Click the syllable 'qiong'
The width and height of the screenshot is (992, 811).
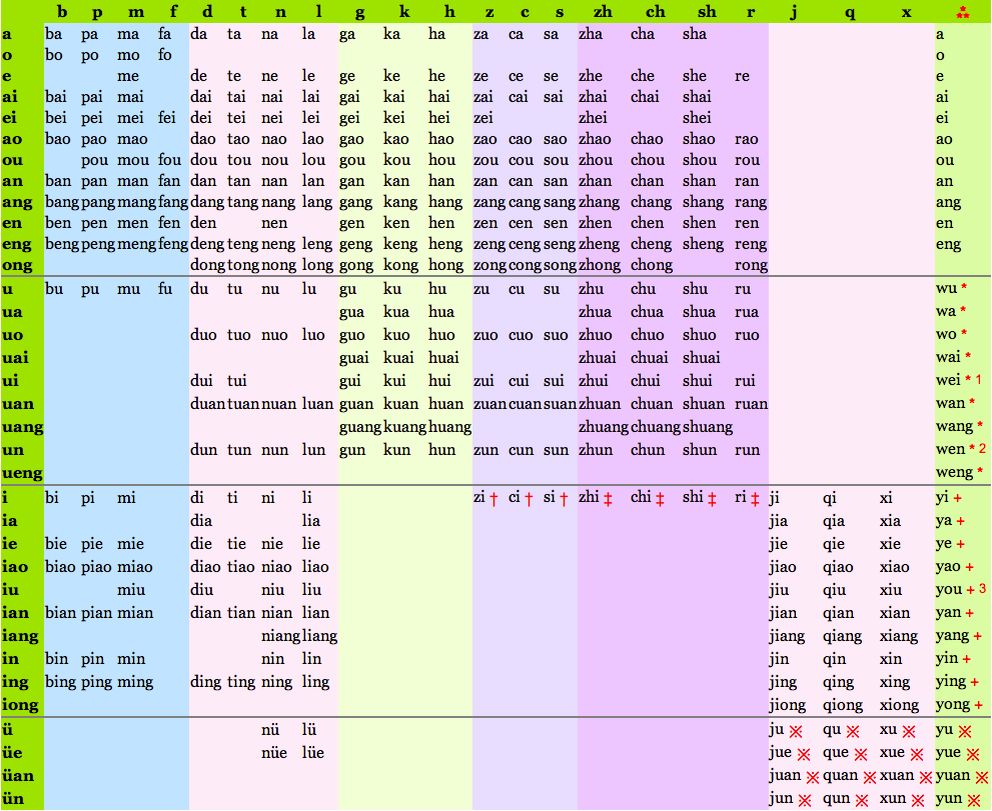(x=843, y=705)
